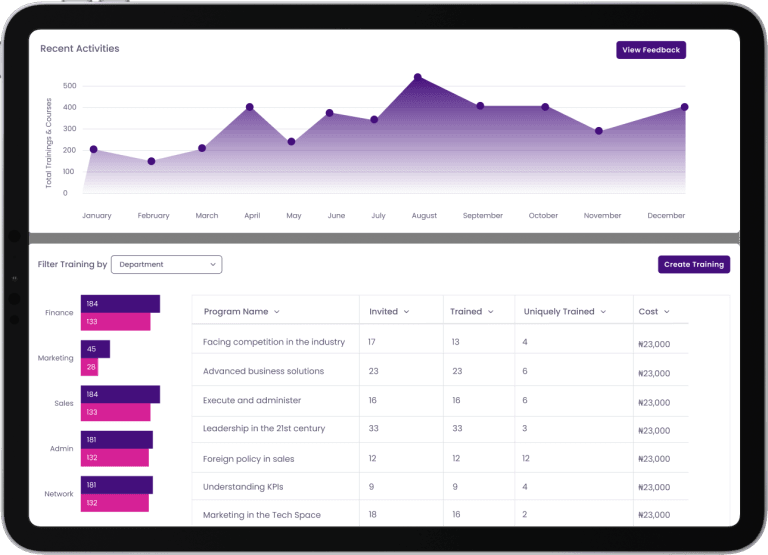Expand the Invited column sort chevron
This screenshot has height=555, width=768.
(x=406, y=312)
